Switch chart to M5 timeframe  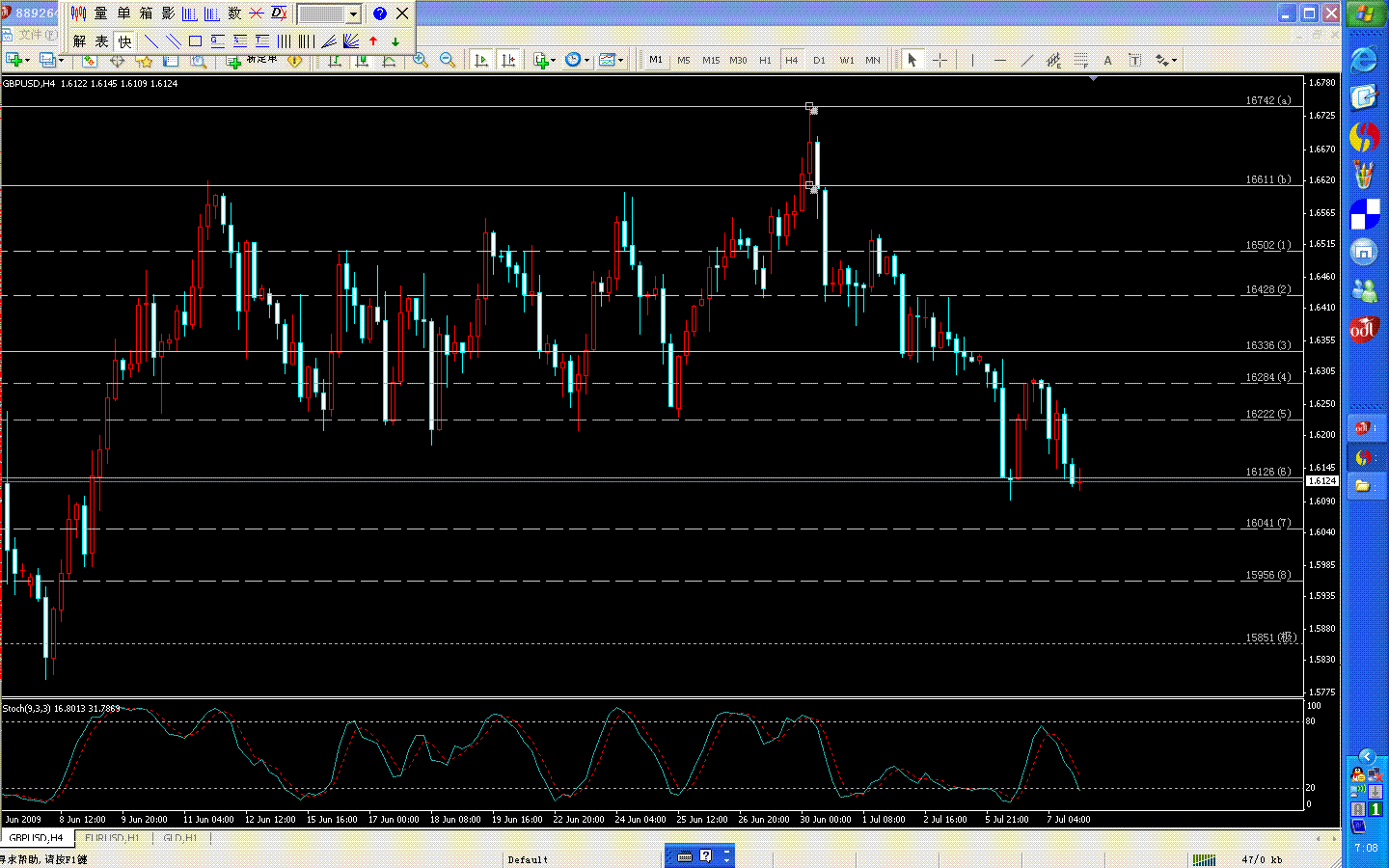pyautogui.click(x=684, y=60)
